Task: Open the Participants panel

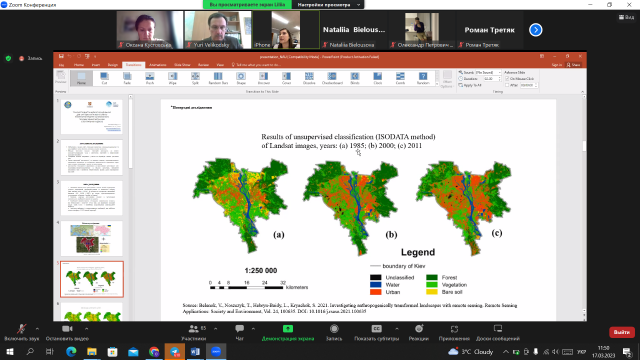Action: coord(194,332)
